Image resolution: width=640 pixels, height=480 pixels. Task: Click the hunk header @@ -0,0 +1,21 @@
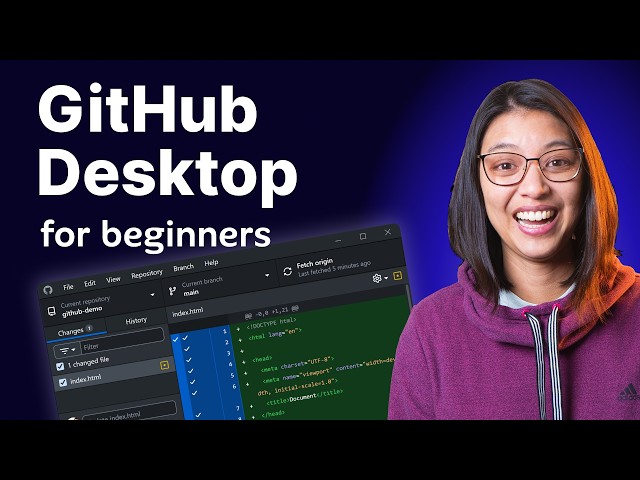[271, 312]
